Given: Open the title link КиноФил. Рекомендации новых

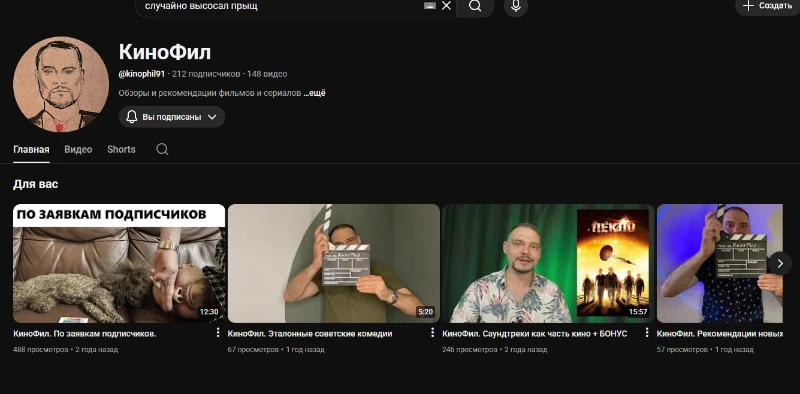Looking at the screenshot, I should click(719, 334).
